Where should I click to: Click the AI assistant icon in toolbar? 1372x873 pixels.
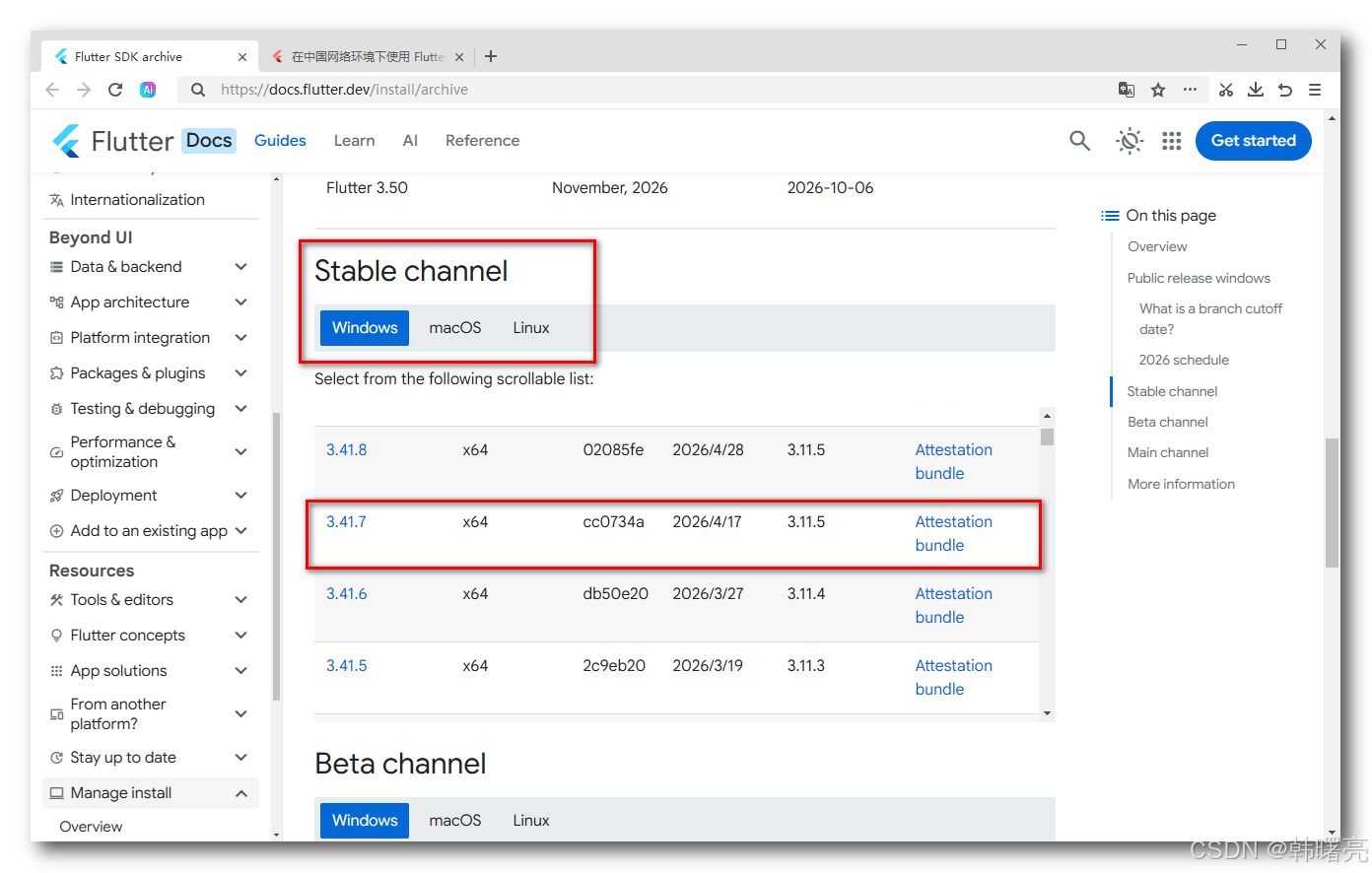[x=148, y=90]
